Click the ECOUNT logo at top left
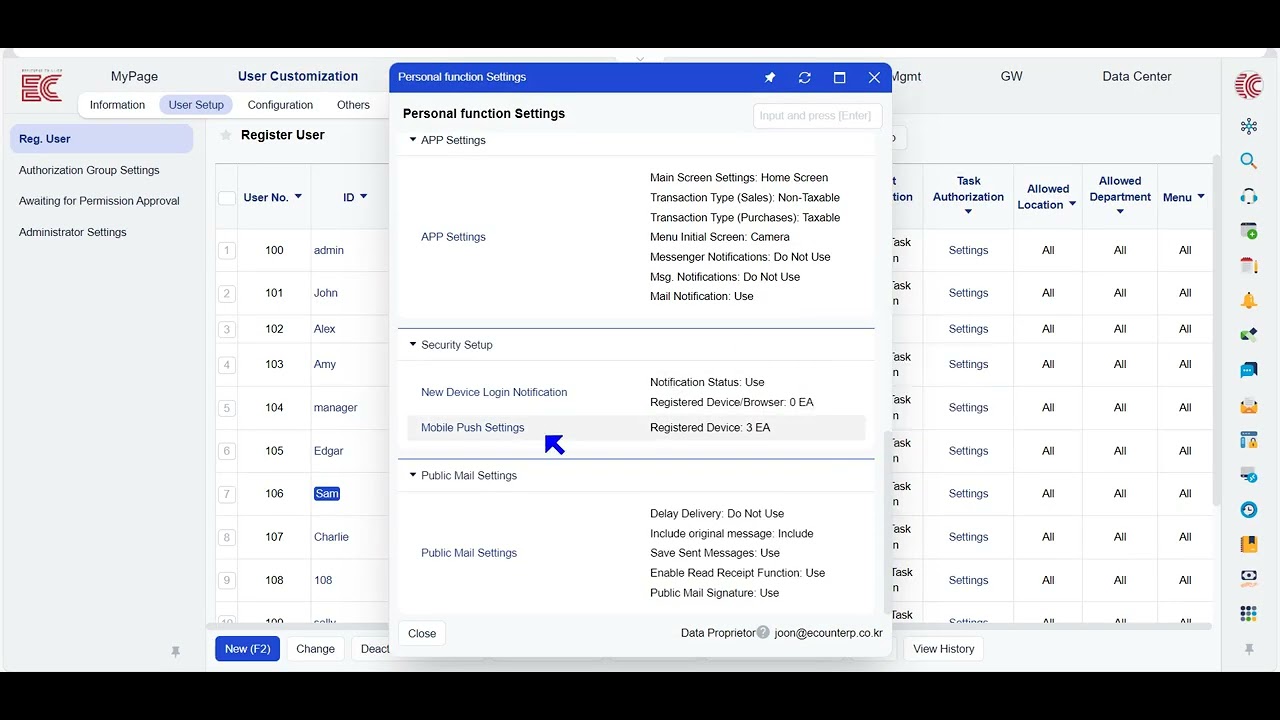The width and height of the screenshot is (1280, 720). pos(42,87)
